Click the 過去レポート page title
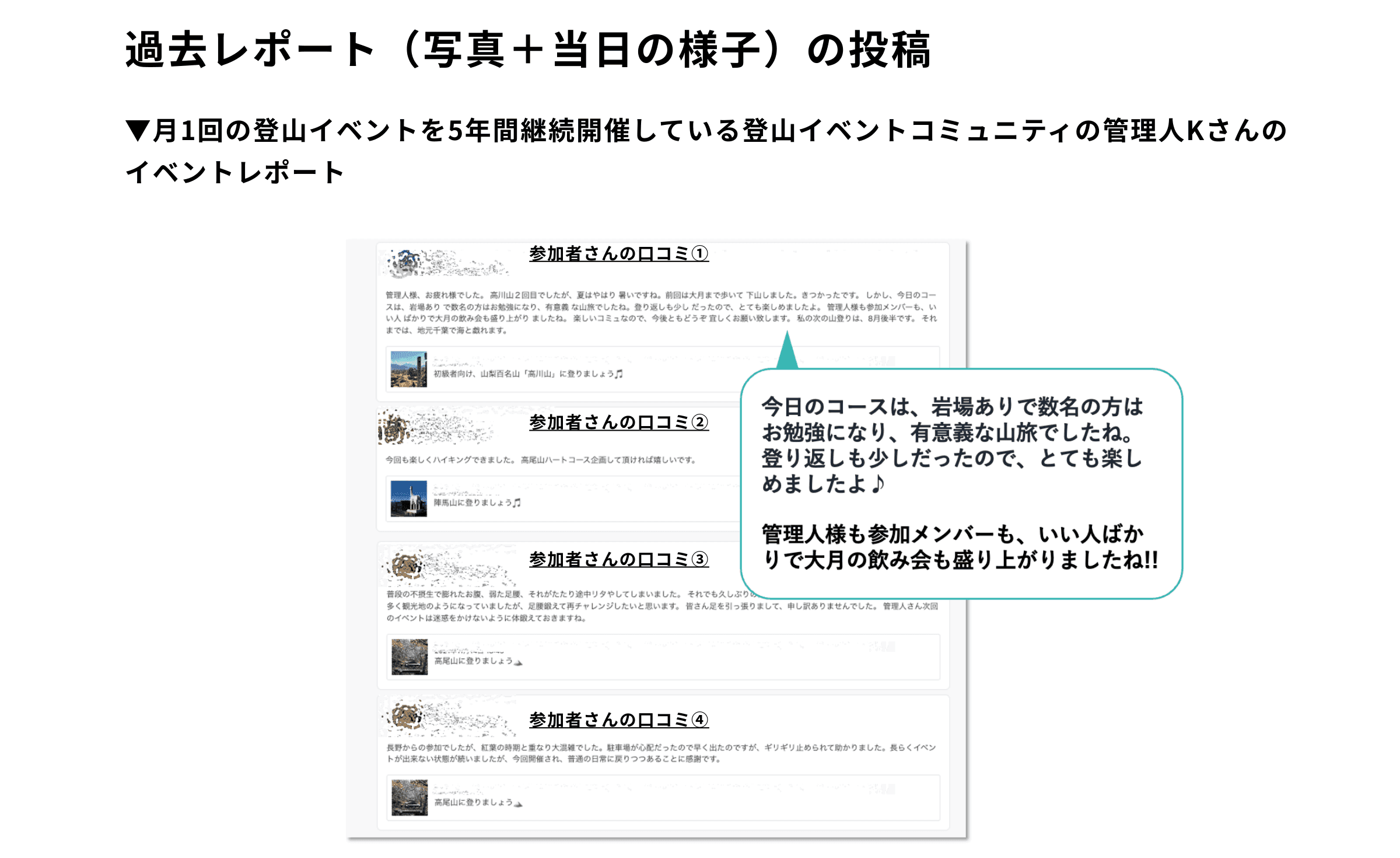The height and width of the screenshot is (858, 1400). tap(528, 50)
